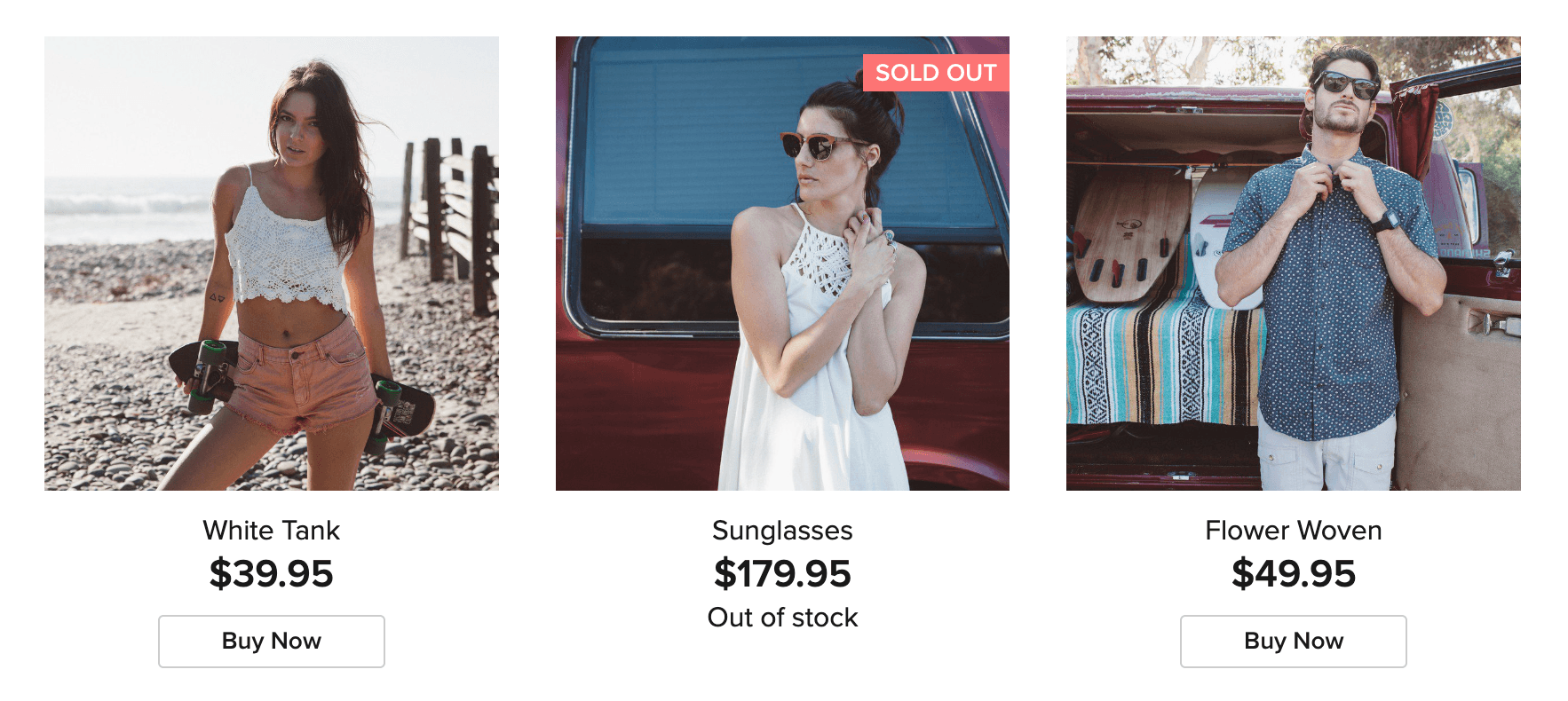Click the White Tank product title
This screenshot has width=1568, height=701.
(x=271, y=530)
